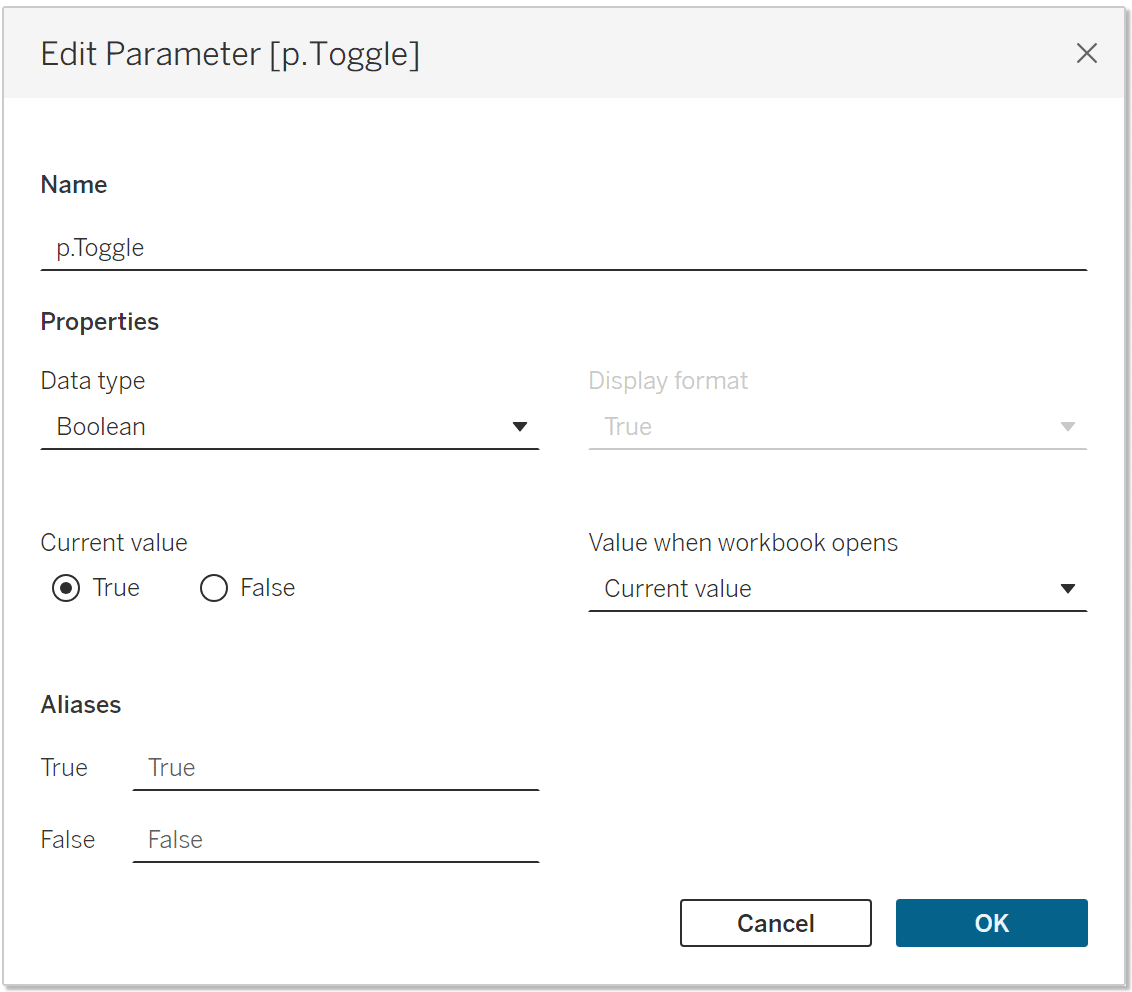Click the True alias input field
Screen dimensions: 1132x992
coord(336,768)
